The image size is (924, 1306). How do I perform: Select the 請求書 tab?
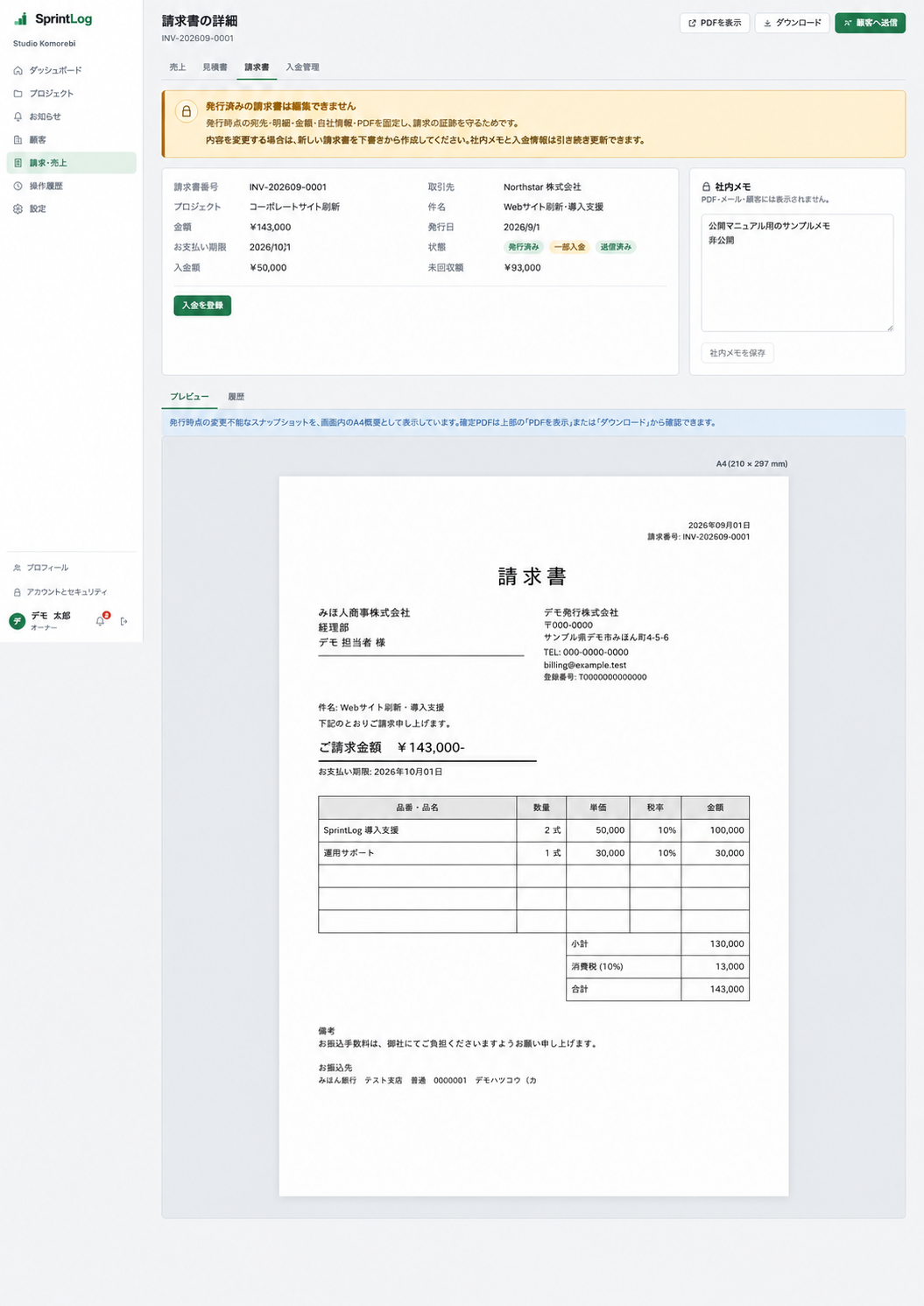pos(257,67)
